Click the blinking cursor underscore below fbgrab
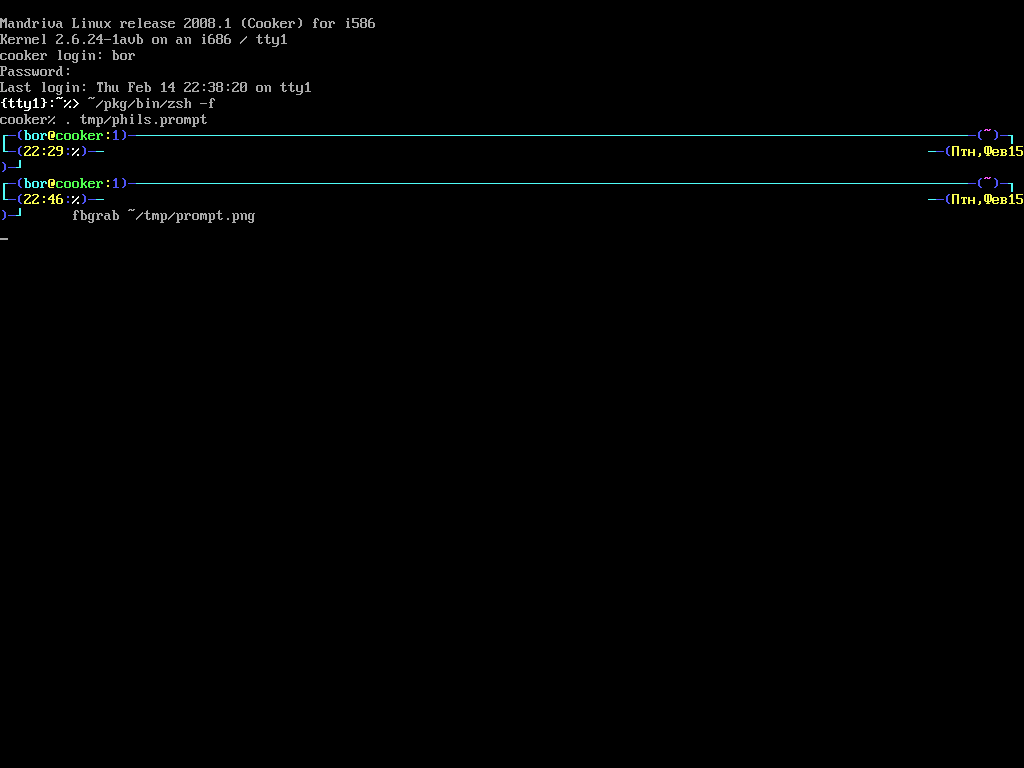Viewport: 1024px width, 768px height. click(4, 238)
